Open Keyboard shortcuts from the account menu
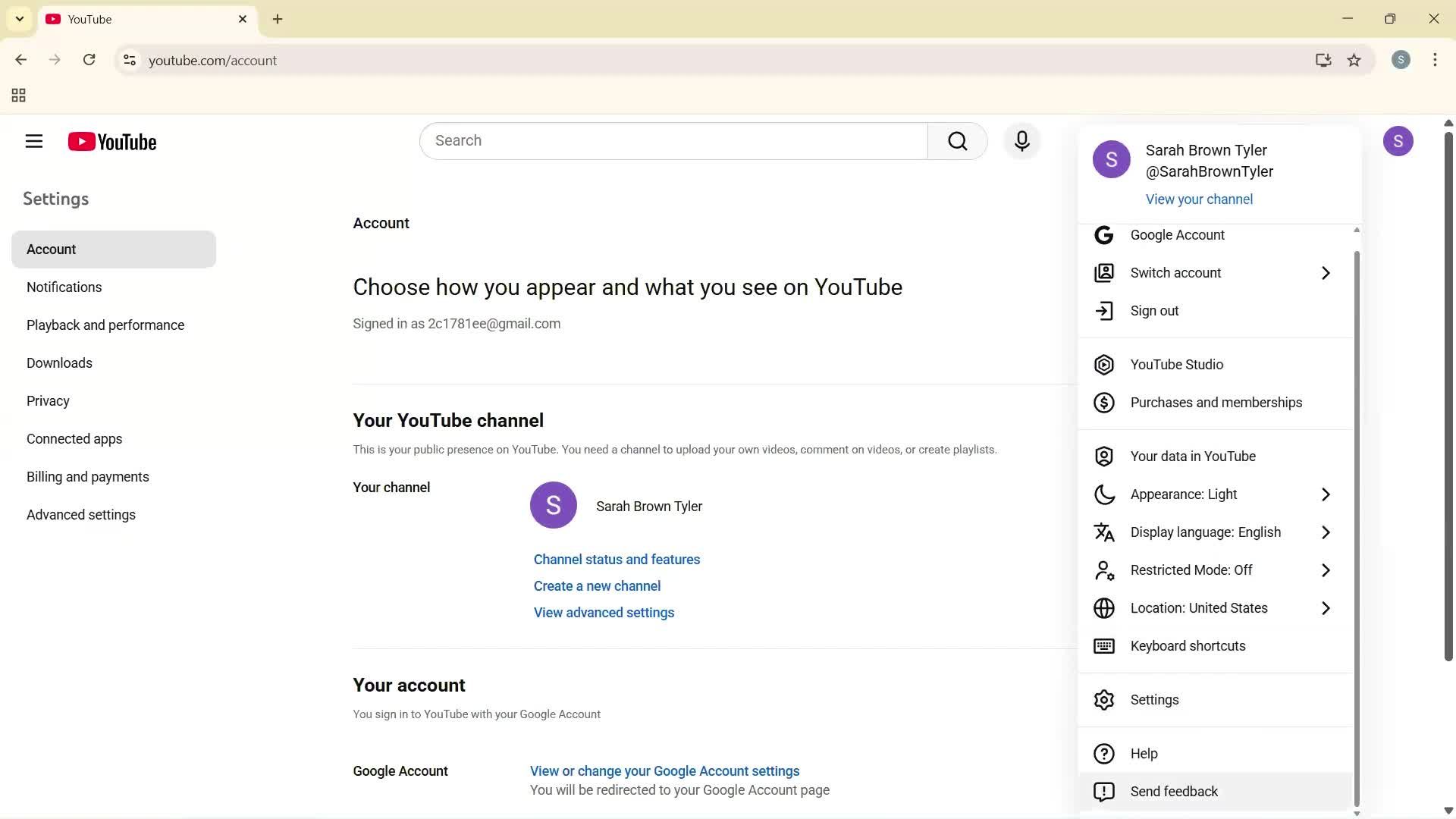The image size is (1456, 819). 1188,645
